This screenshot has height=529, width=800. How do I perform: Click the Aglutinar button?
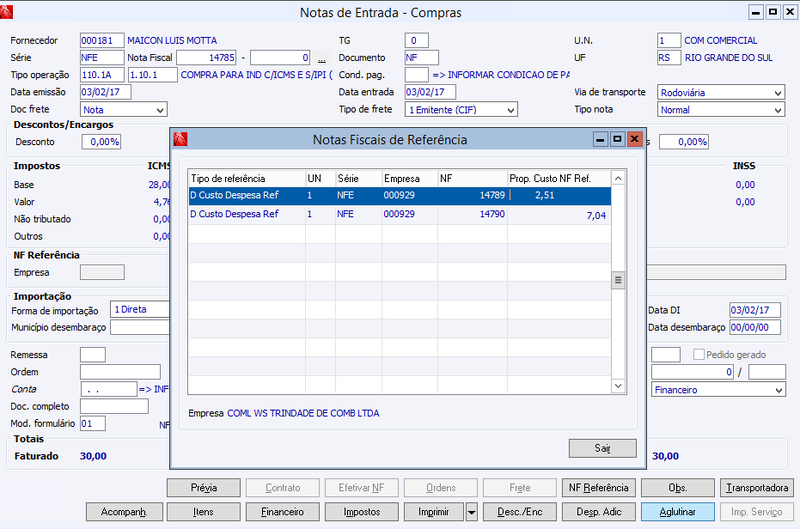click(x=678, y=512)
